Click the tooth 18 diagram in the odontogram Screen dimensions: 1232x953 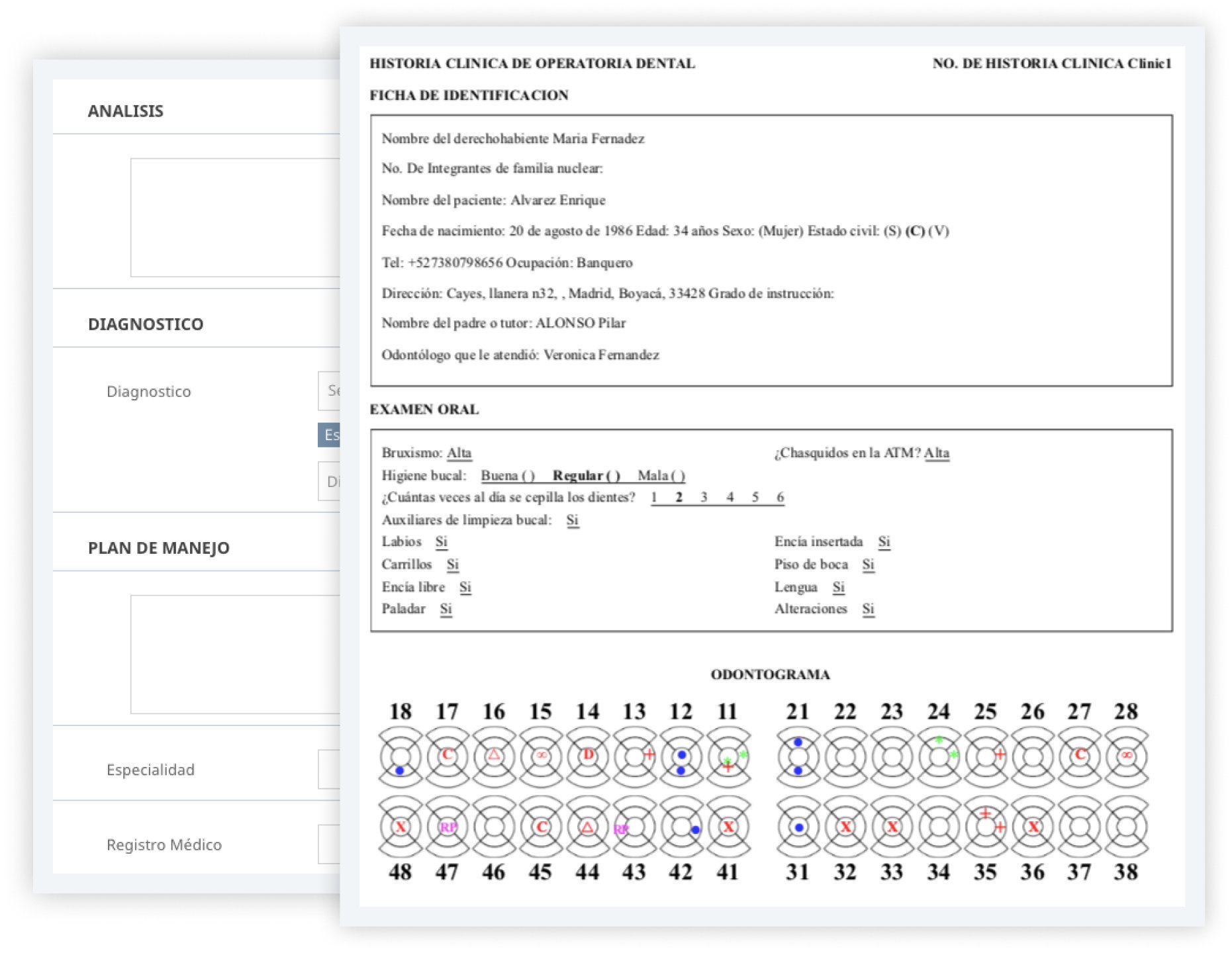(400, 756)
